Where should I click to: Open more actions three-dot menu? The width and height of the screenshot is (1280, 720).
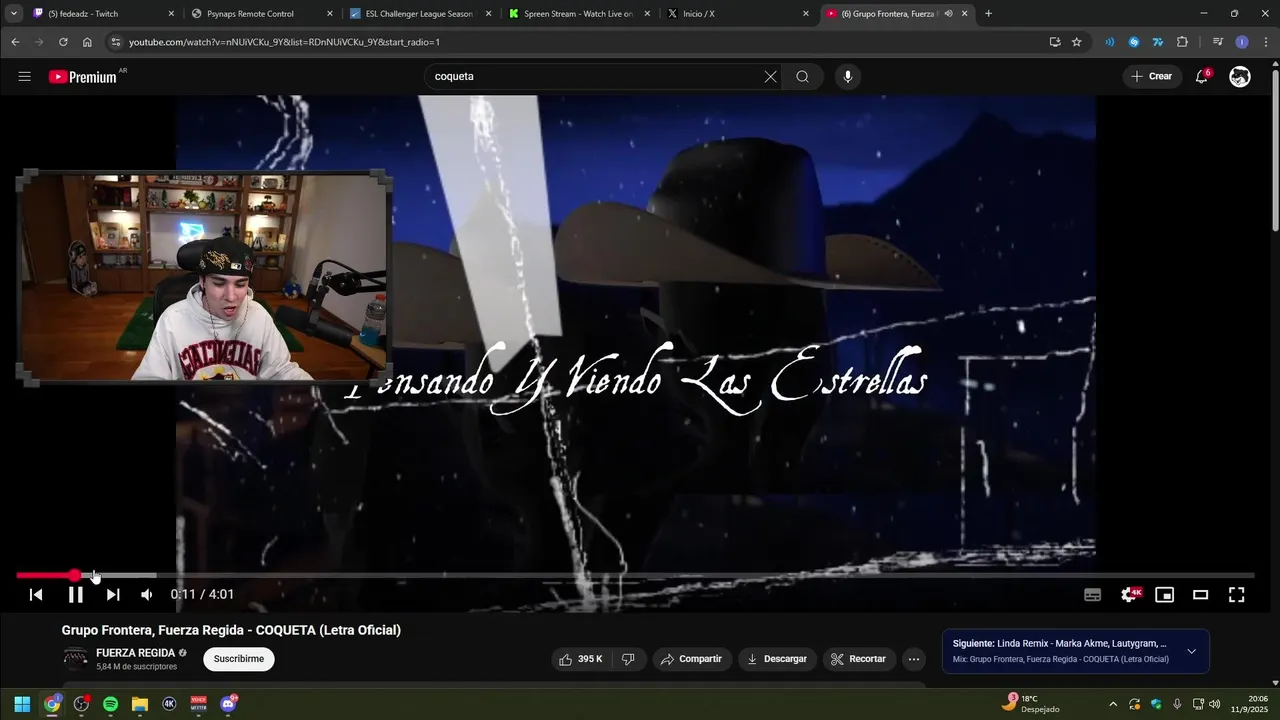[913, 659]
